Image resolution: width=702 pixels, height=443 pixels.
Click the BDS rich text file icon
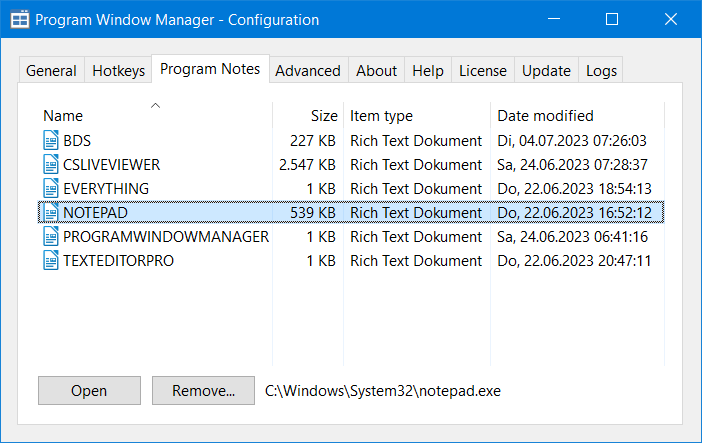[x=51, y=141]
